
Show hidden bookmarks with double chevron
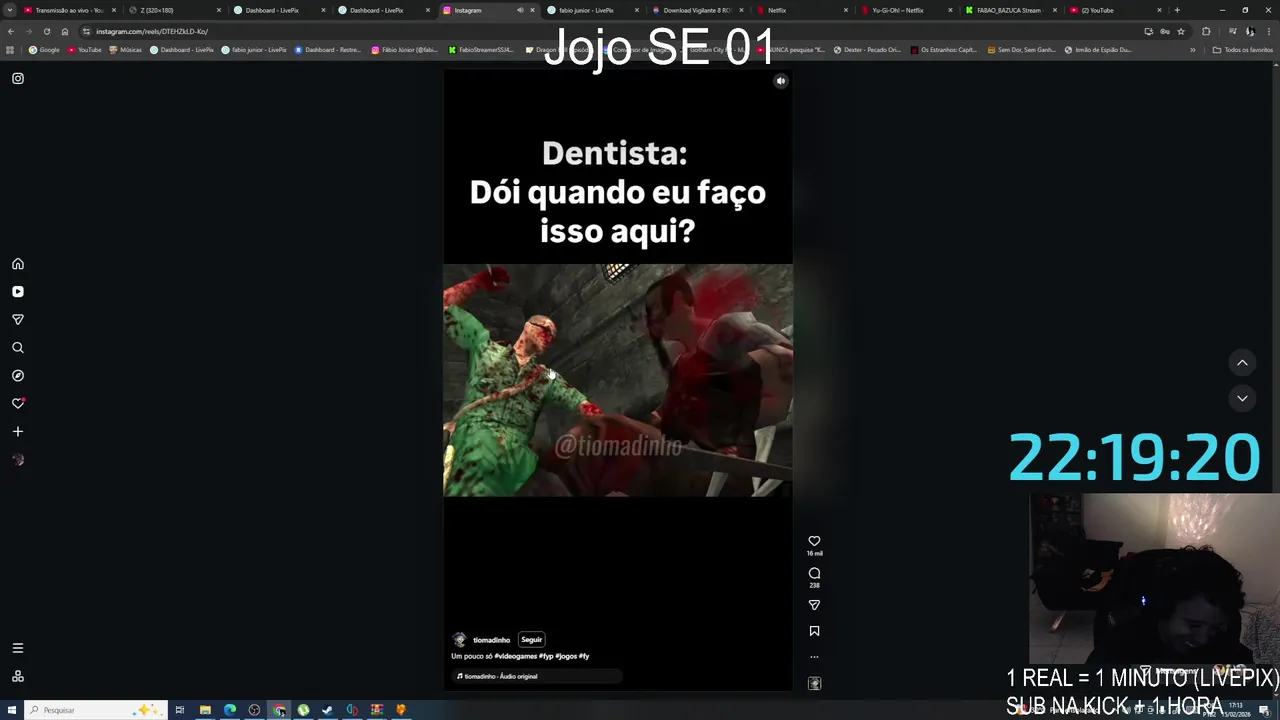coord(1192,50)
